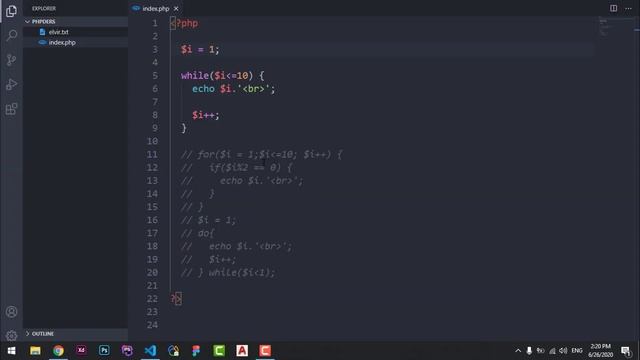Click the closing '?>' tag on line 22
The height and width of the screenshot is (360, 640).
click(176, 298)
